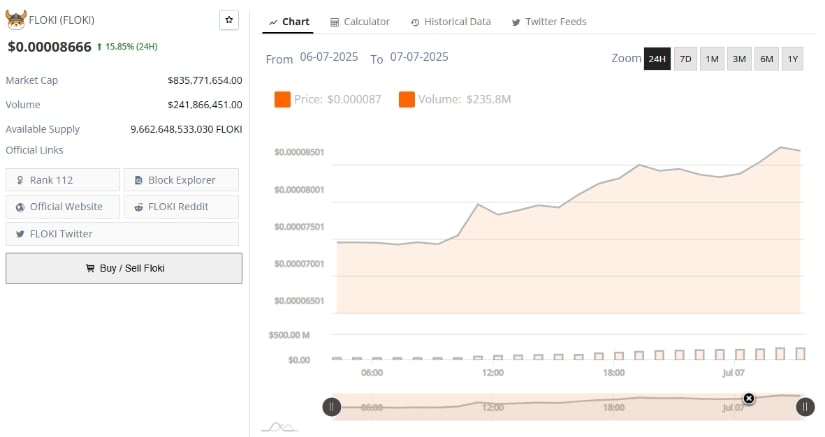Click the calculator icon

coord(334,22)
